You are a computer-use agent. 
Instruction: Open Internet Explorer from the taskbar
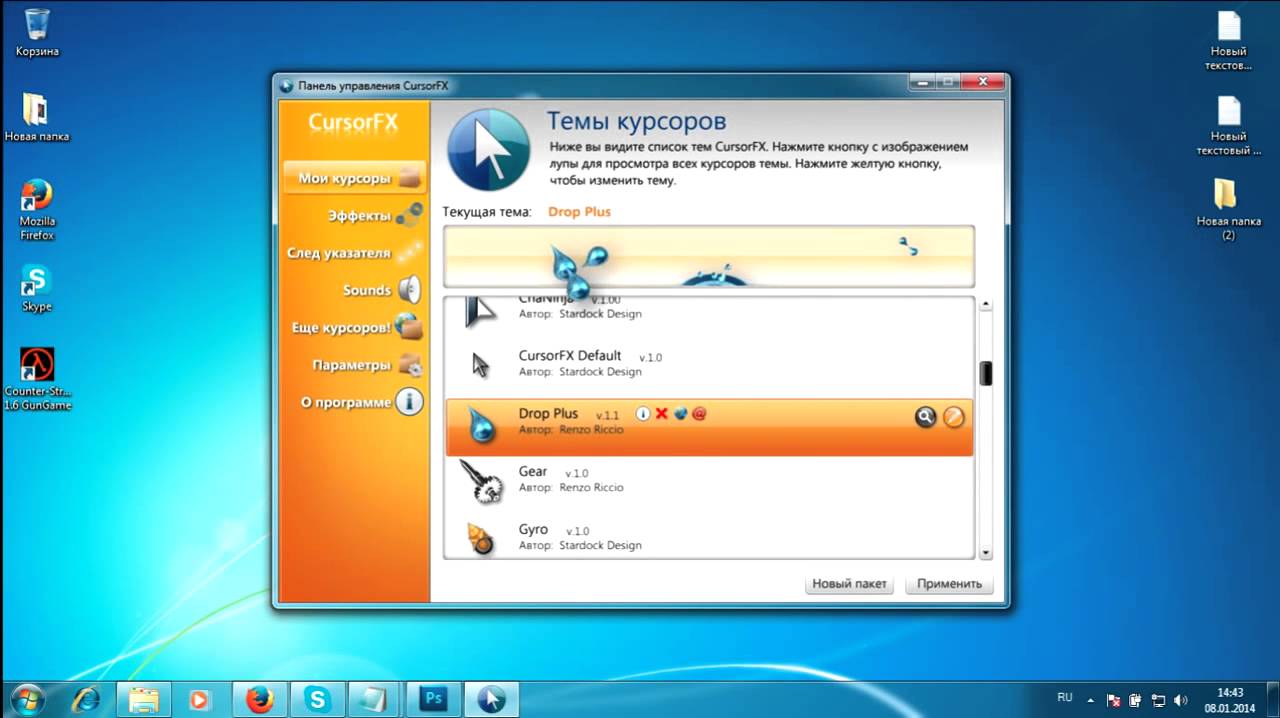[x=85, y=698]
